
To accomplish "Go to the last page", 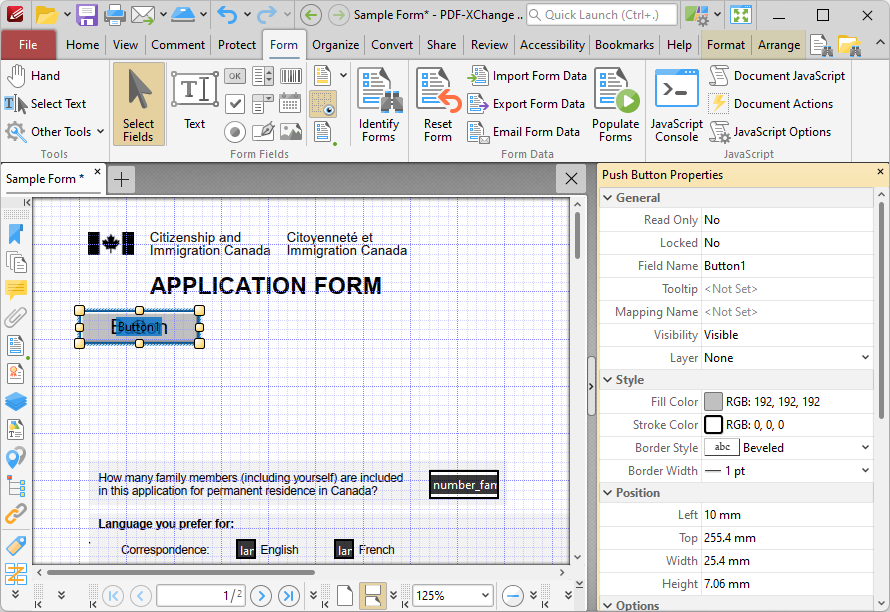I will (x=288, y=596).
